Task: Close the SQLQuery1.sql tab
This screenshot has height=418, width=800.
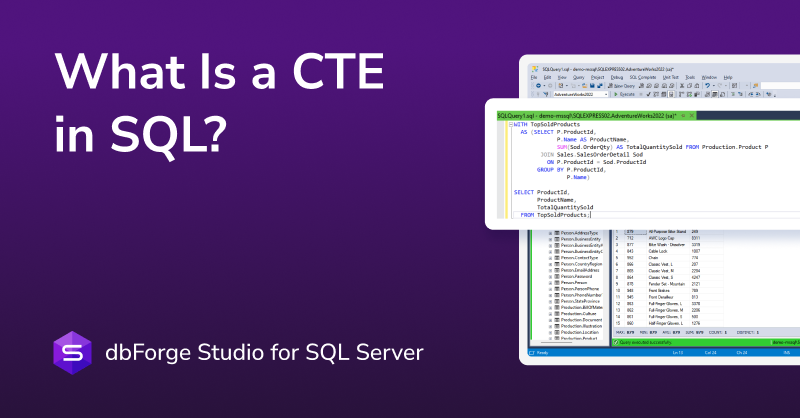Action: click(x=692, y=116)
